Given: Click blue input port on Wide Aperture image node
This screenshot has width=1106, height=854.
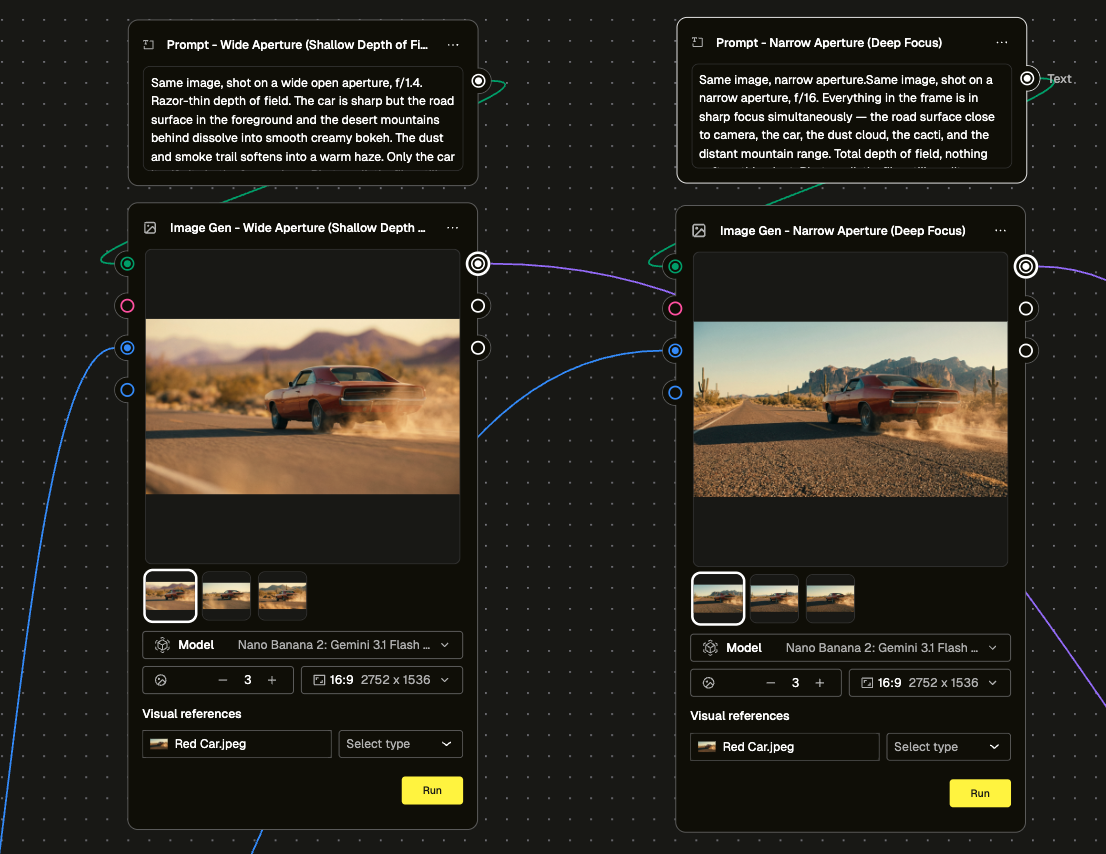Looking at the screenshot, I should pyautogui.click(x=127, y=348).
